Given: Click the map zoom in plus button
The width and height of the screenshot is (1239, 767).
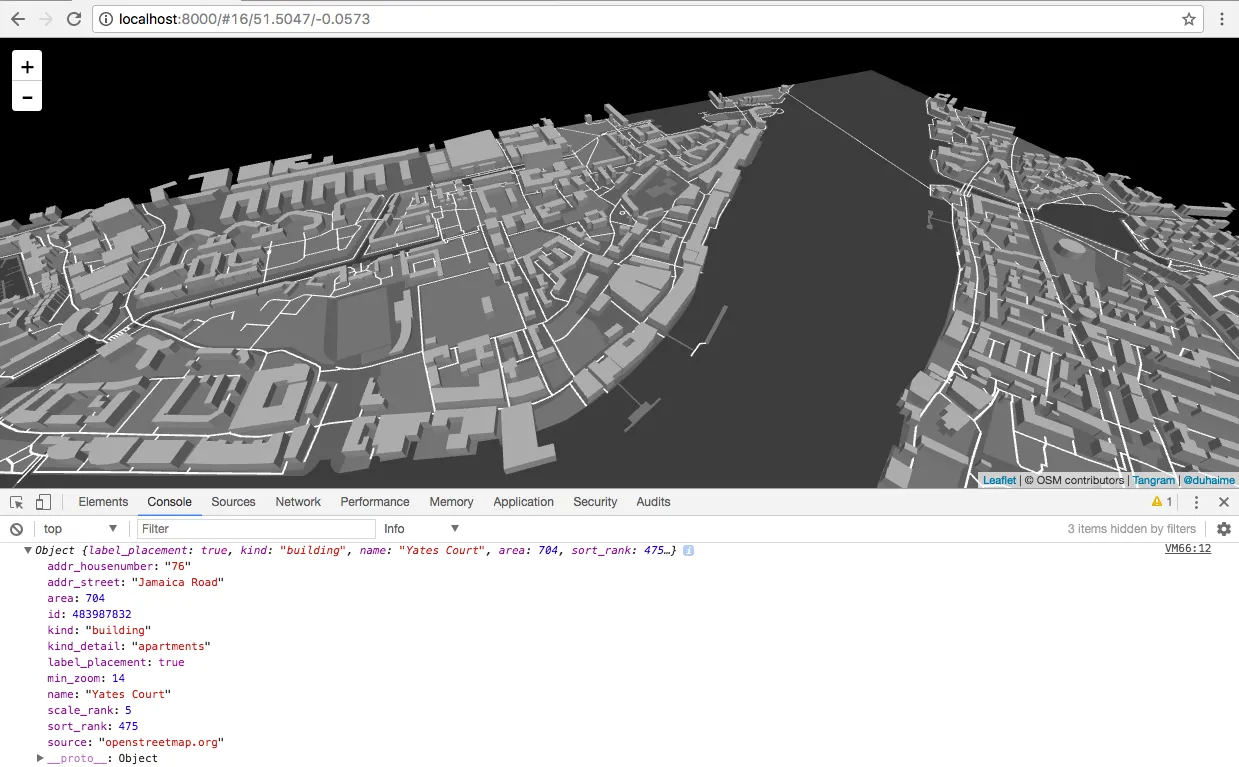Looking at the screenshot, I should 27,67.
